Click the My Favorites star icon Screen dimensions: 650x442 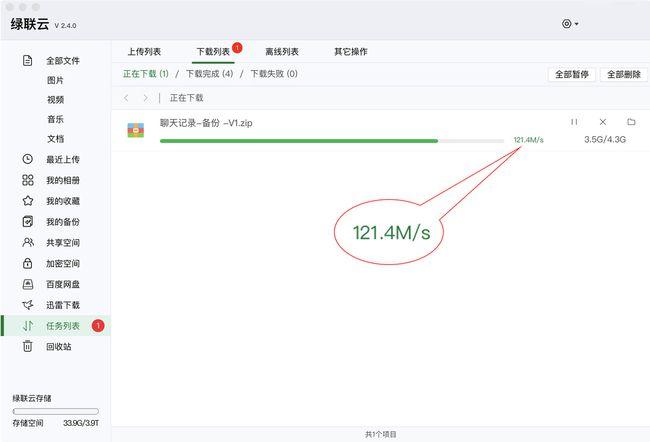[28, 201]
